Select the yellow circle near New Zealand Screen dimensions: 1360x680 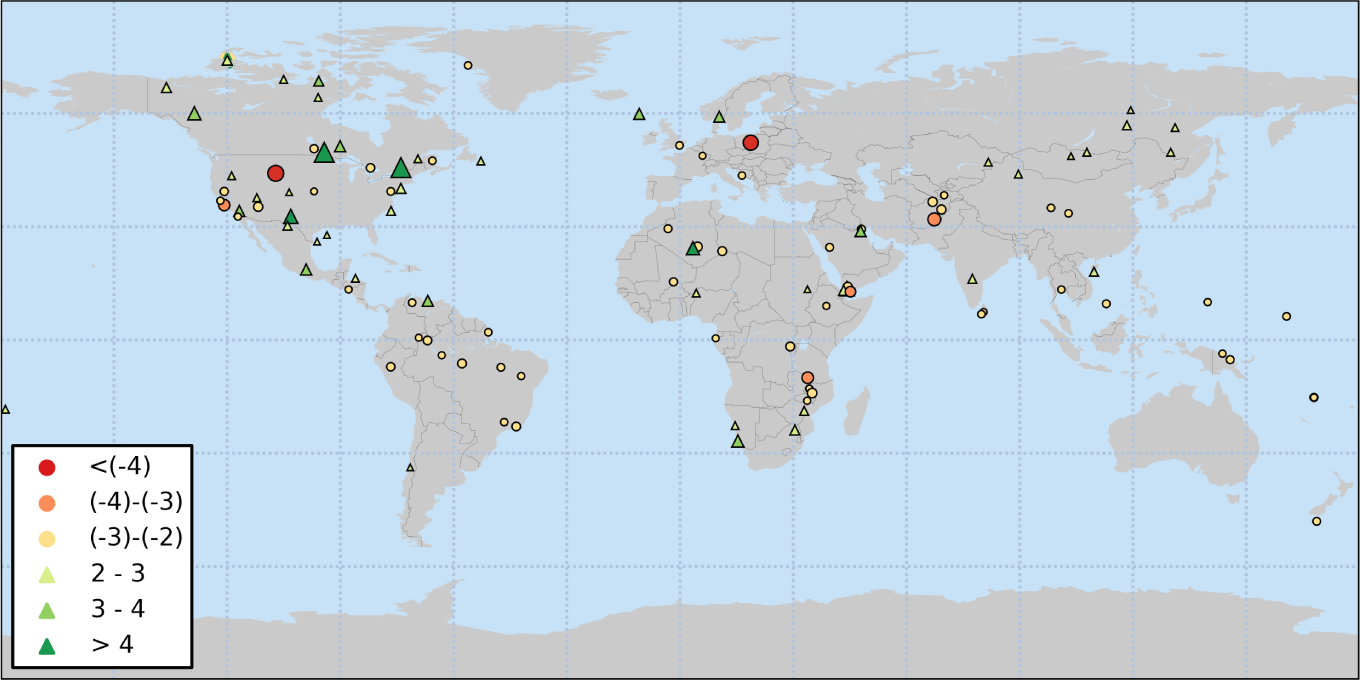(1316, 521)
